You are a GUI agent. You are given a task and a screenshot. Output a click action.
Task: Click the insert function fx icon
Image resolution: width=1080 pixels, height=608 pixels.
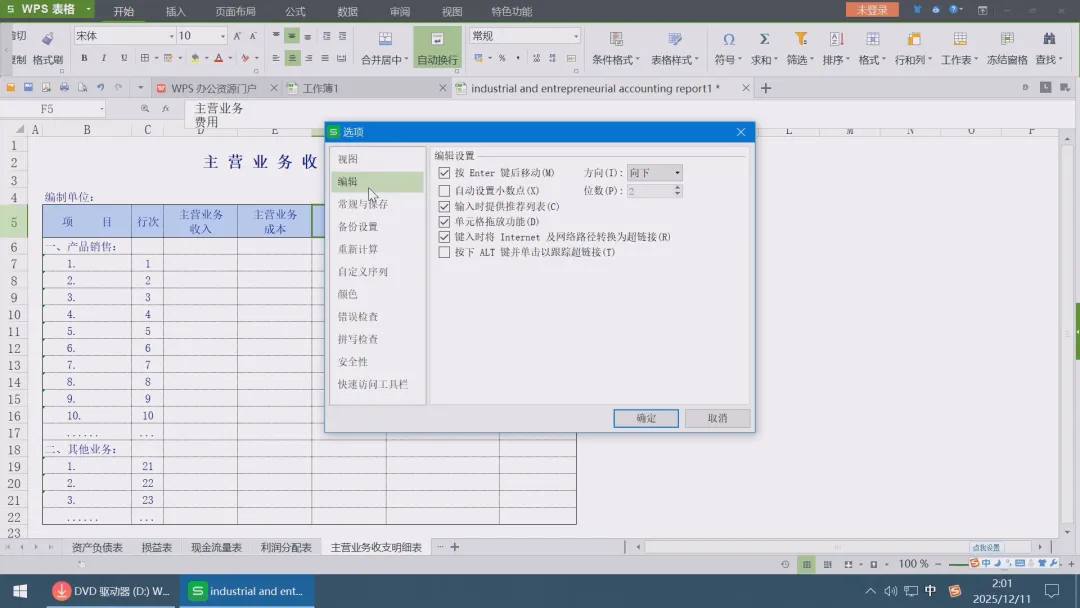[165, 109]
